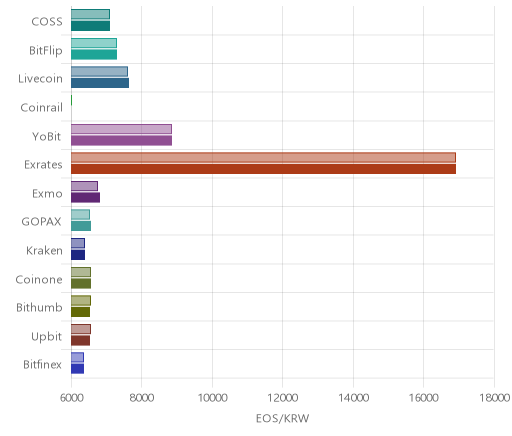Select the navy Kraken lower bar
This screenshot has width=512, height=436.
pos(78,255)
